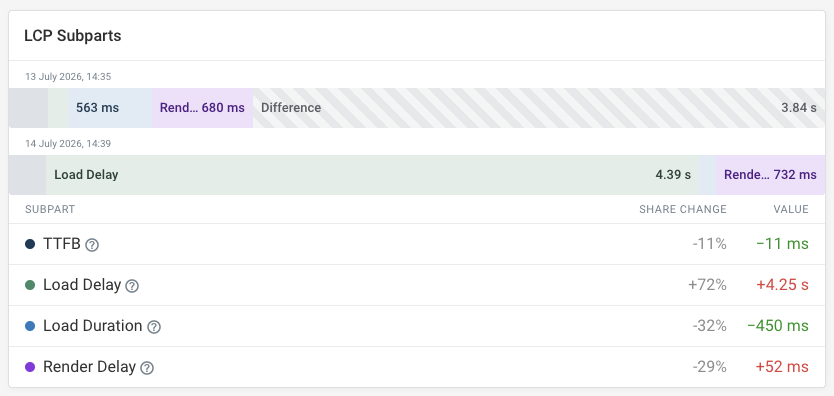Click the gray TTFB segment in 14 July bar

[x=27, y=175]
